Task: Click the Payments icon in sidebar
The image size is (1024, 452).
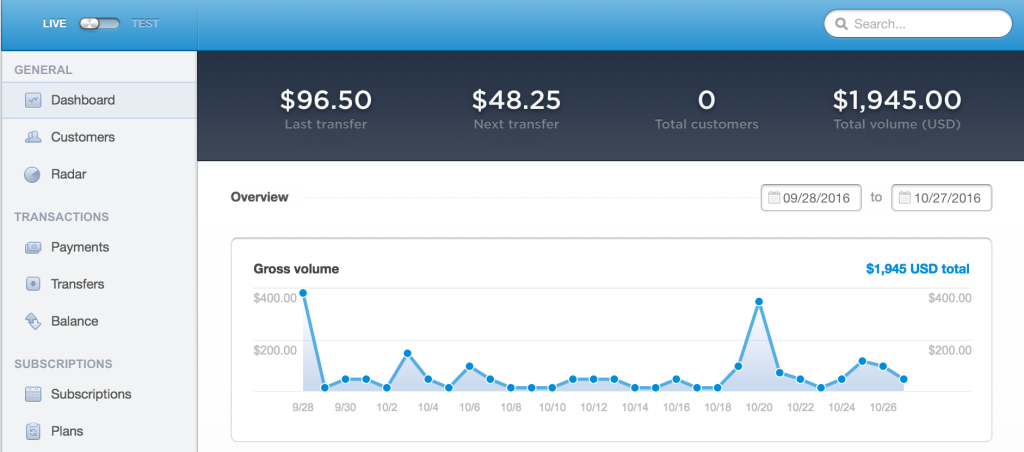Action: pos(33,247)
